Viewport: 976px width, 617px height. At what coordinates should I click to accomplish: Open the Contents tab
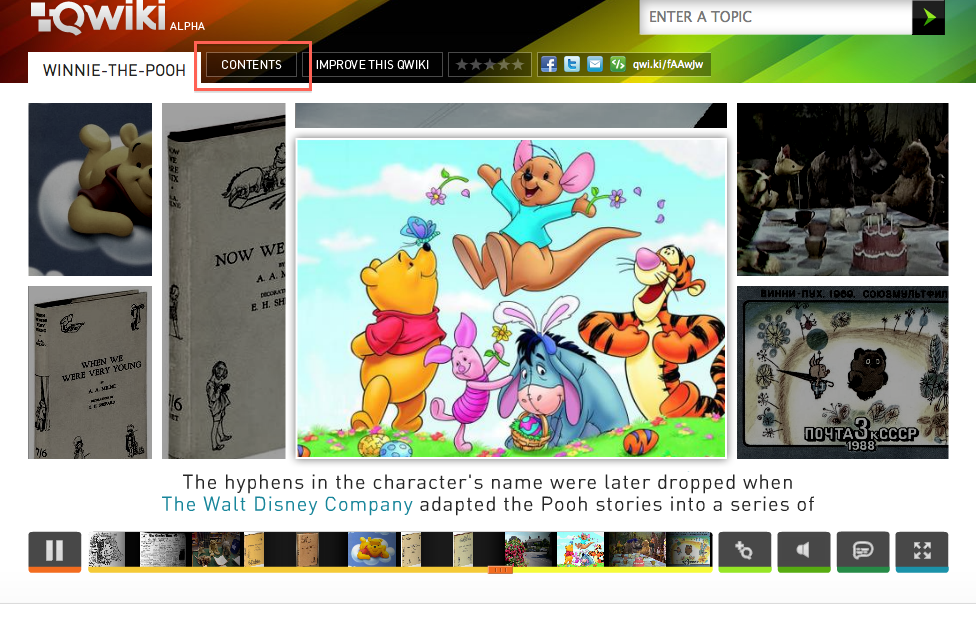click(x=251, y=65)
